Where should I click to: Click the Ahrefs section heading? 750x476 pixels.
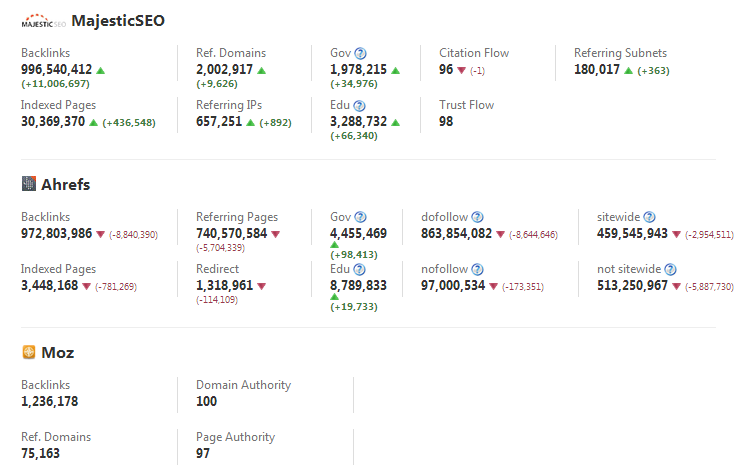pyautogui.click(x=65, y=184)
